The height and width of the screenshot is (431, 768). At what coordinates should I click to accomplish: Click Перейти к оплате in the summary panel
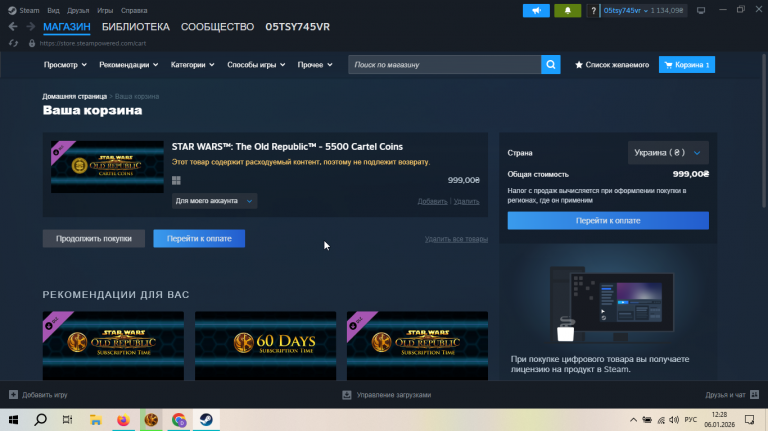pos(608,220)
